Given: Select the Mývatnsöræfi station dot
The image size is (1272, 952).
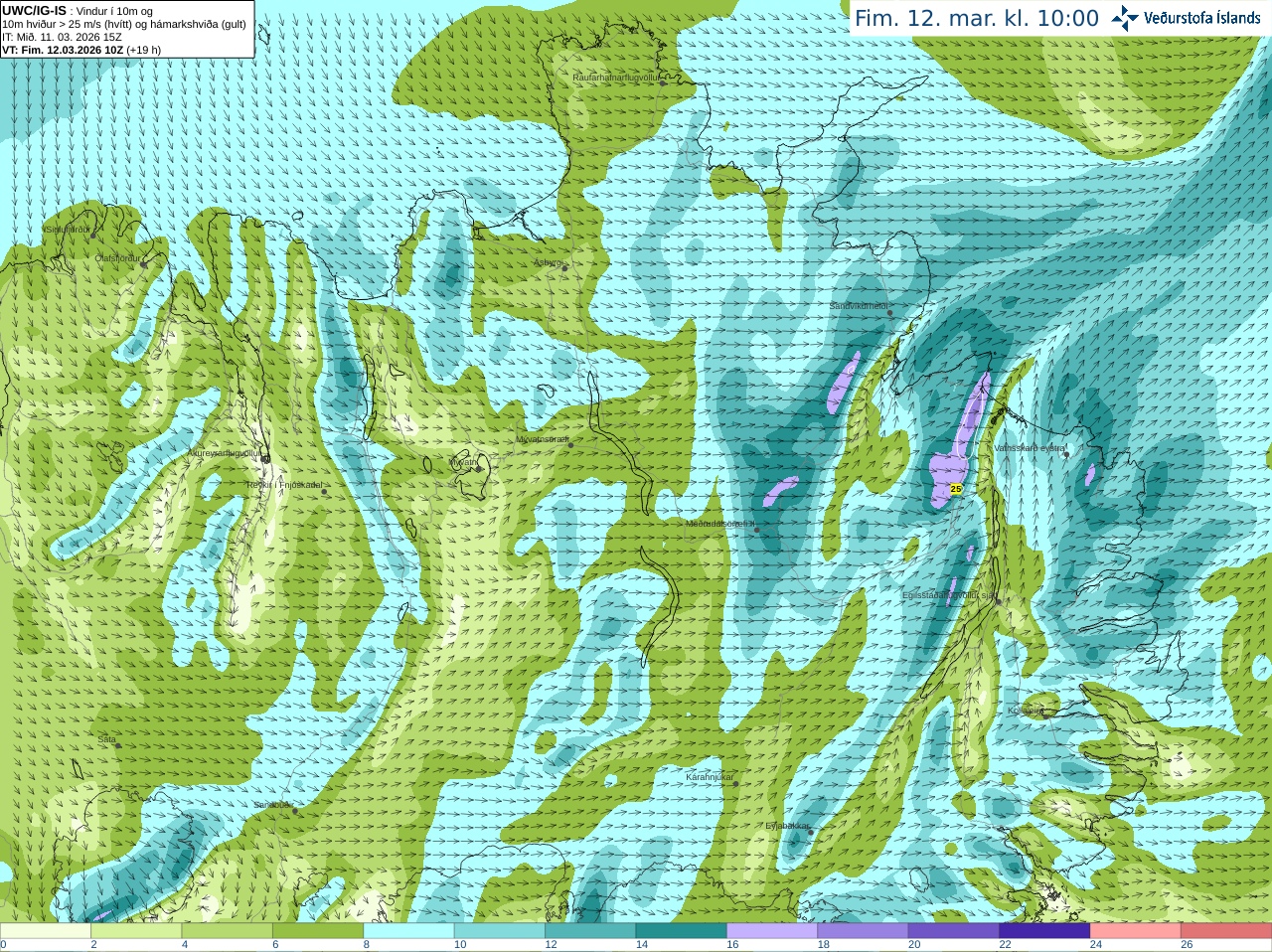Looking at the screenshot, I should click(x=570, y=444).
